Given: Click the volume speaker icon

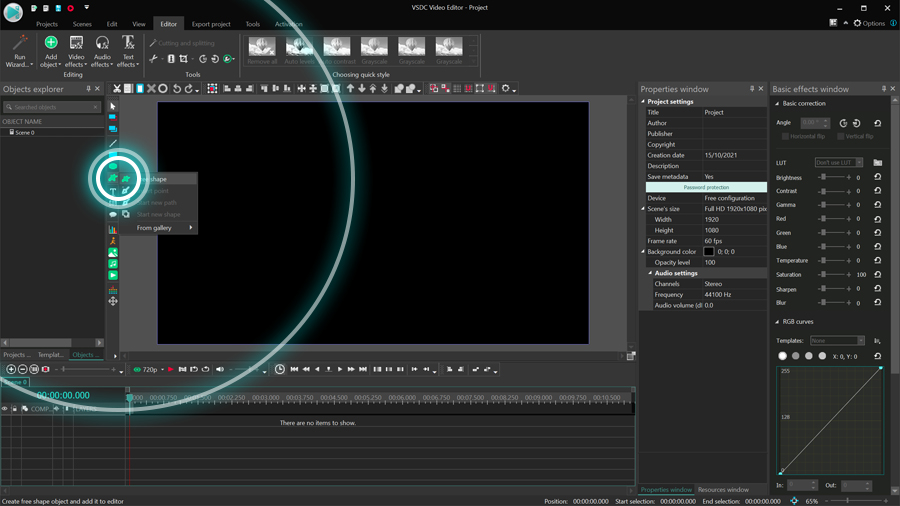Looking at the screenshot, I should click(x=220, y=369).
